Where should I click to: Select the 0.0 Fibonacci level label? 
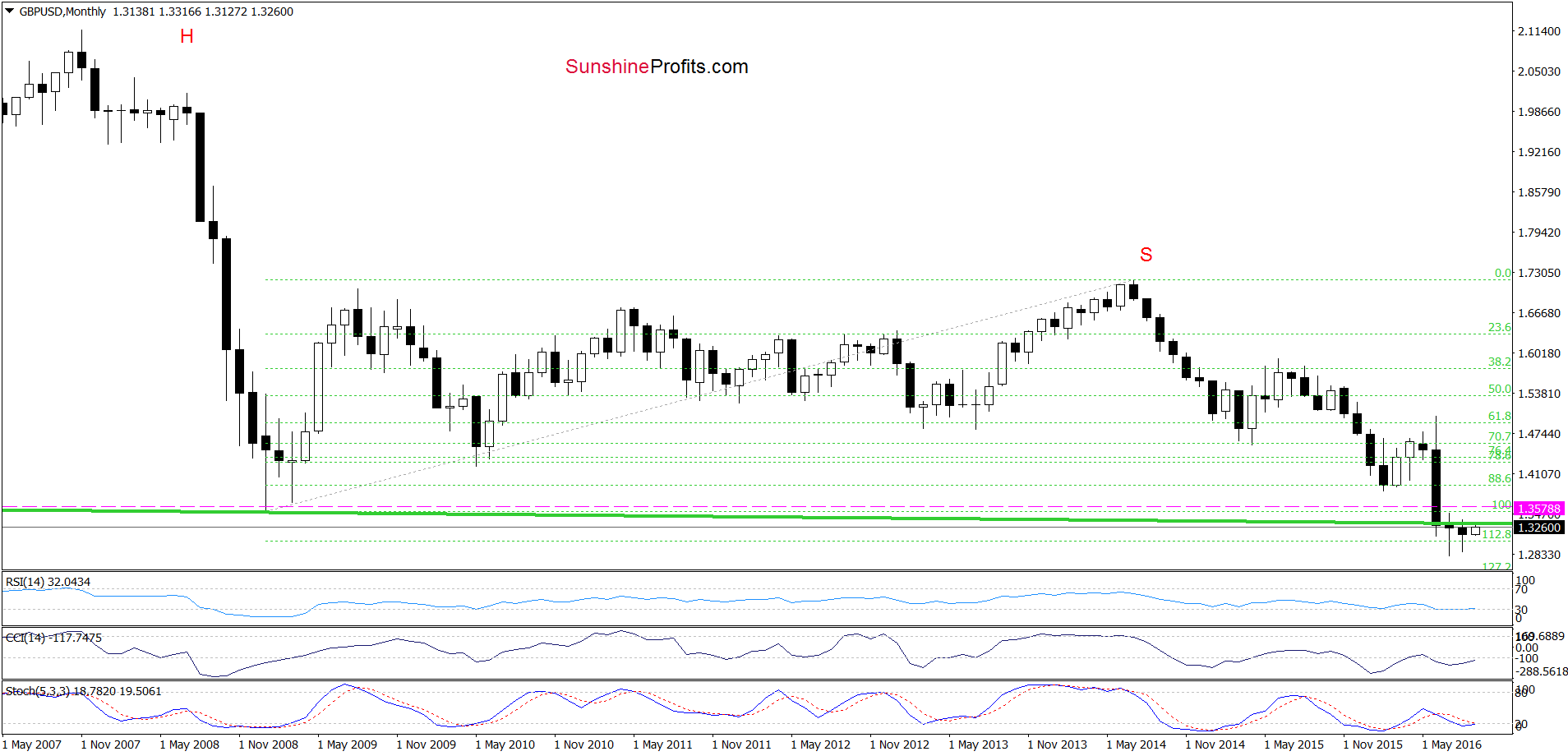tap(1502, 273)
